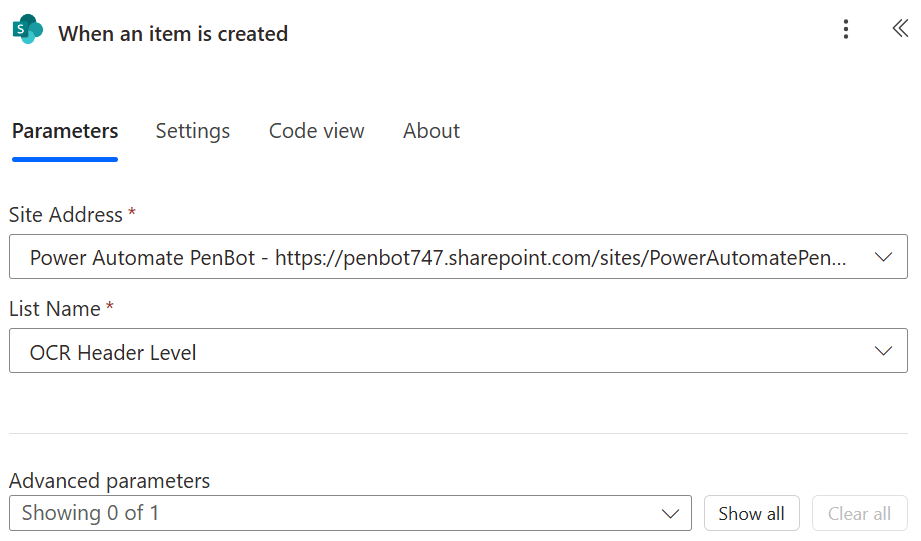Screen dimensions: 921x541
Task: Click the Advanced parameters chevron arrow
Action: click(x=670, y=514)
